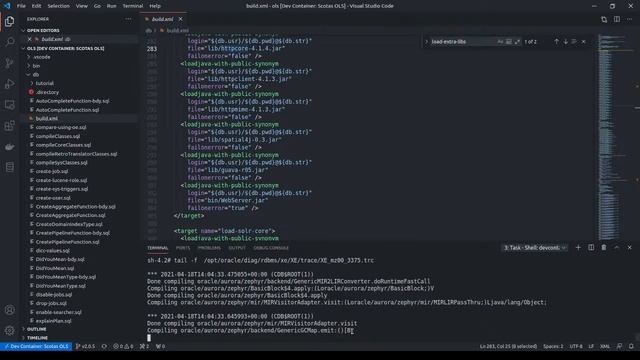
Task: Open the Remote Explorer view
Action: tap(9, 105)
